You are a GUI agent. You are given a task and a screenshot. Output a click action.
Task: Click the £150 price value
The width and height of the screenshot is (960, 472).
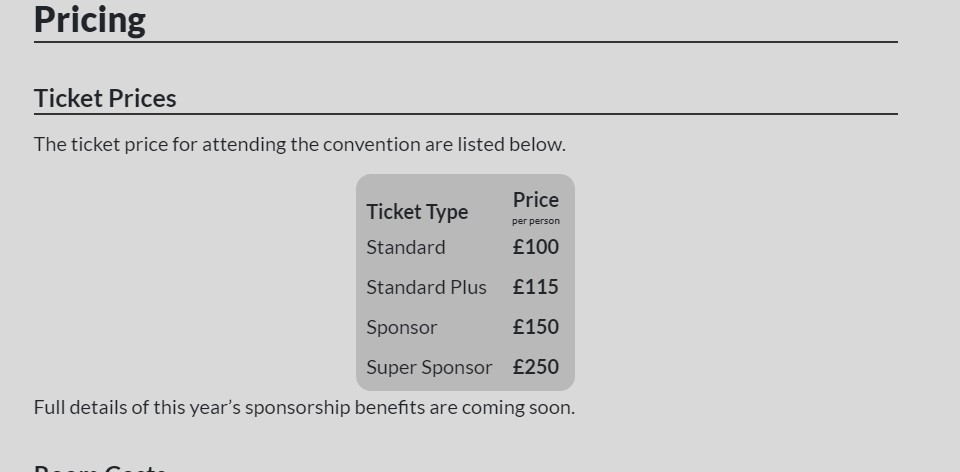535,327
